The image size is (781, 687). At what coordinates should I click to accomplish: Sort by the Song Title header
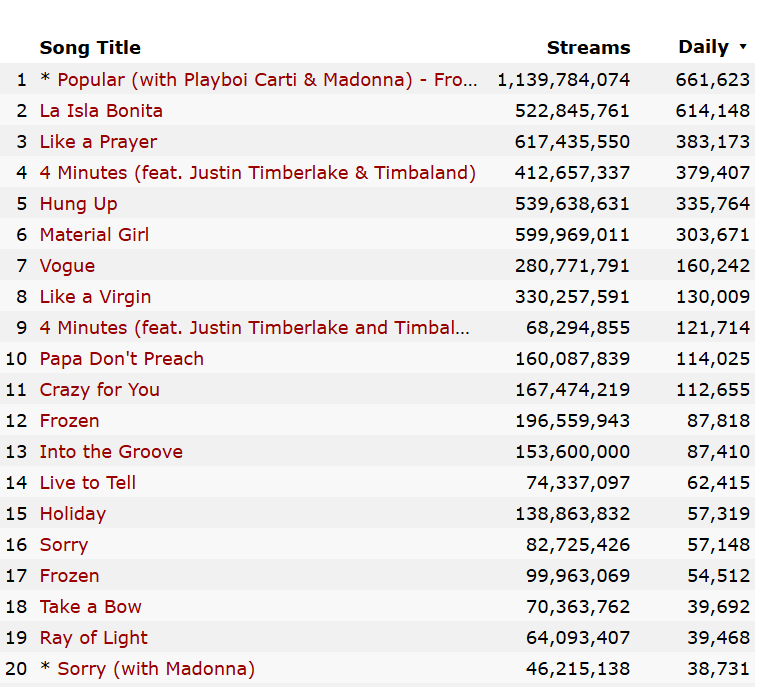click(90, 48)
